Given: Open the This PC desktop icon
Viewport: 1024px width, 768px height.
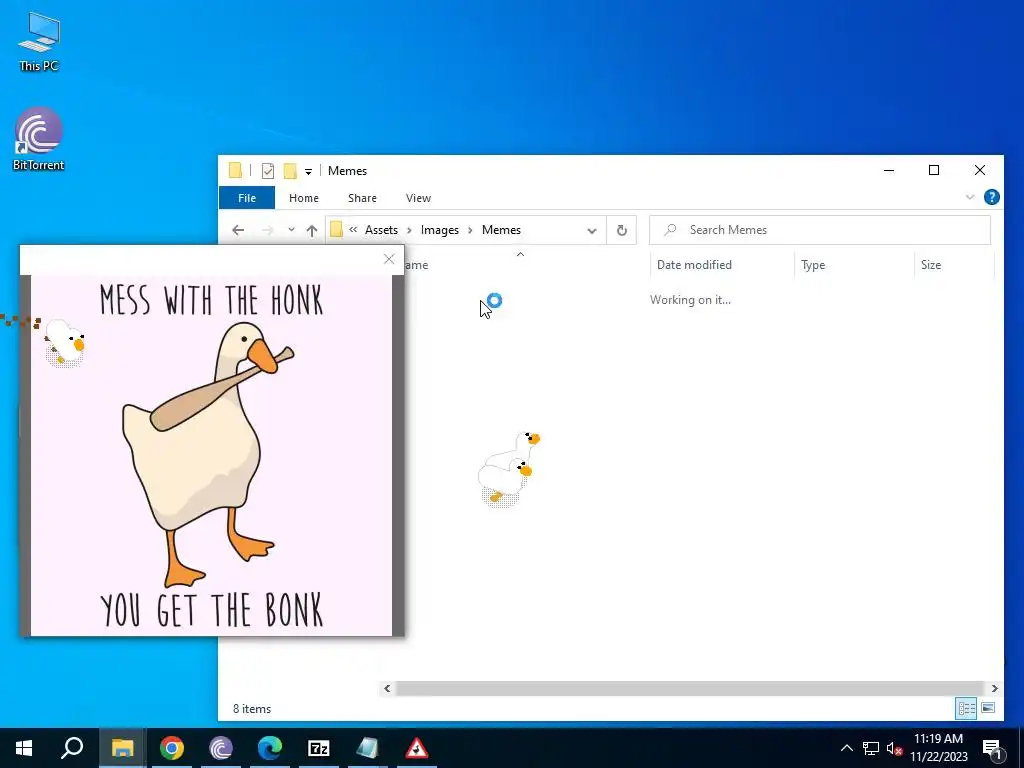Looking at the screenshot, I should click(39, 42).
